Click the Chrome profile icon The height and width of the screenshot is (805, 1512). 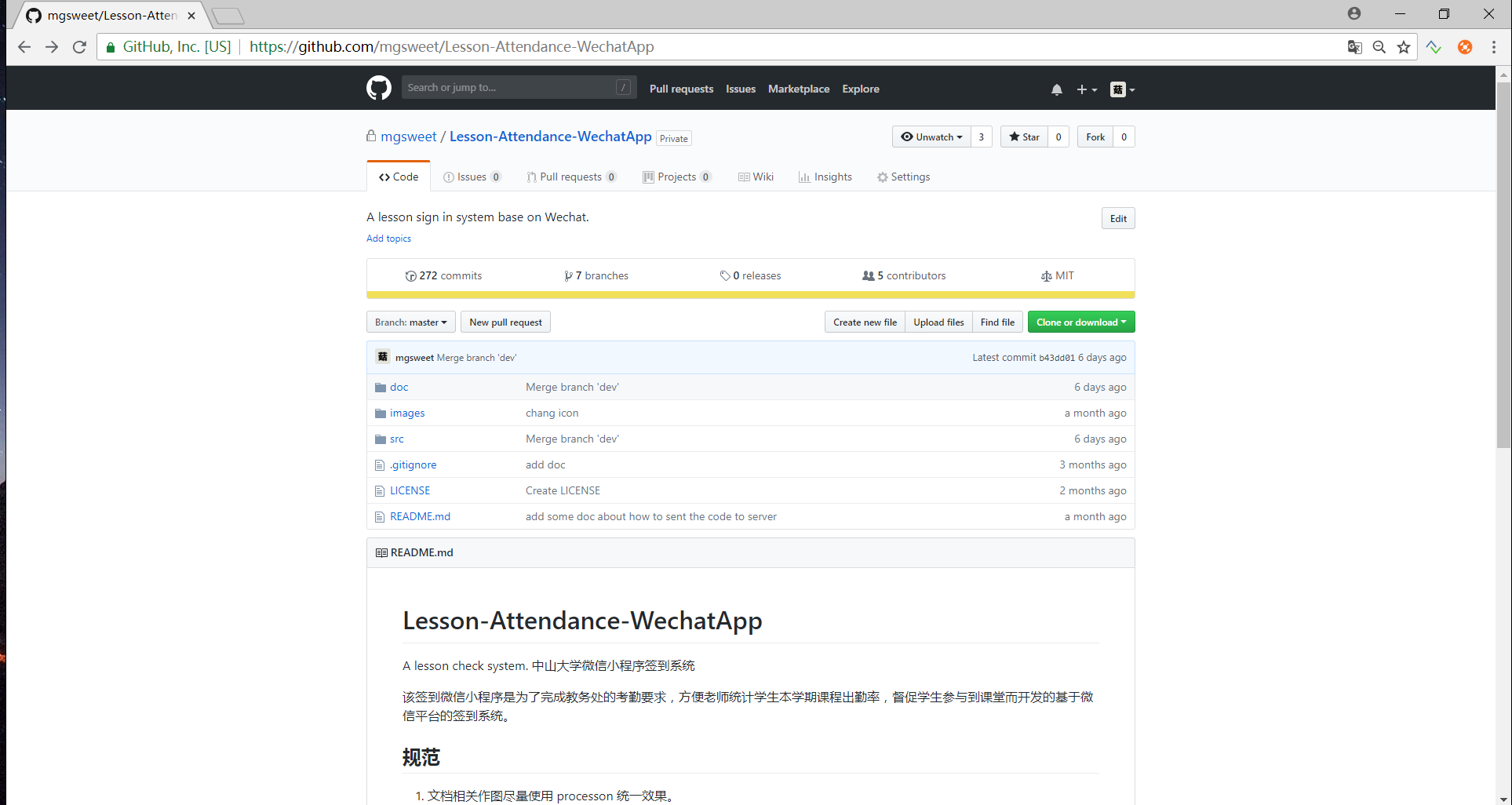1354,13
